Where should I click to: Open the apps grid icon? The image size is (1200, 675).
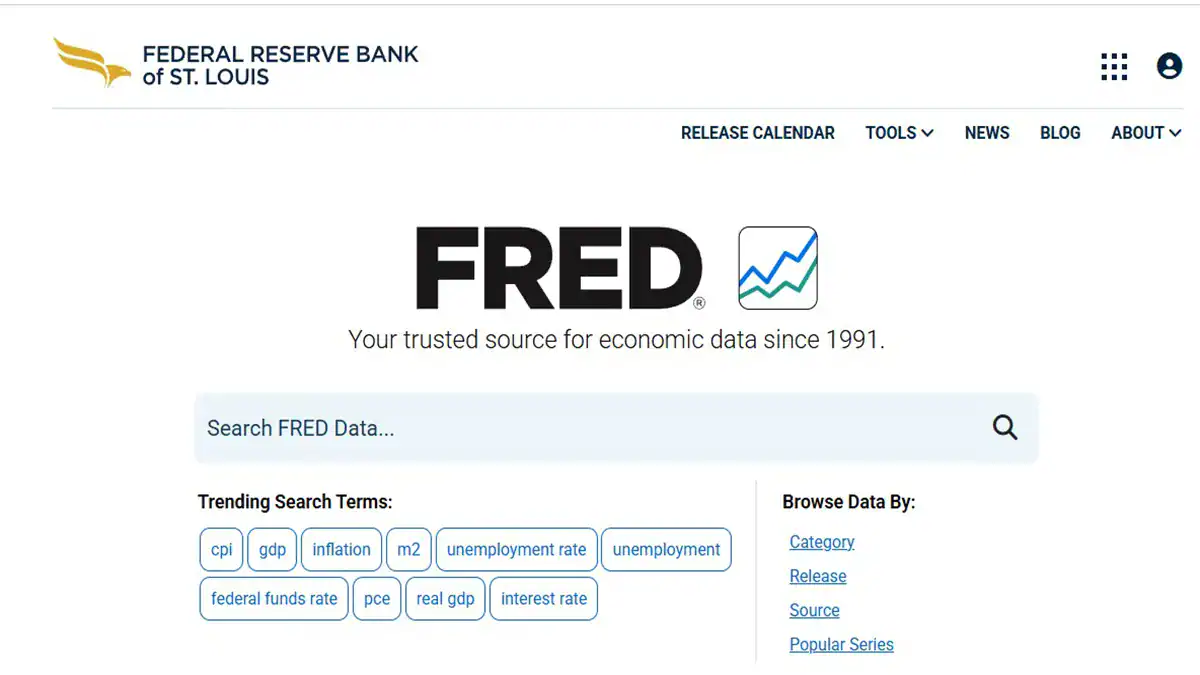pos(1112,67)
